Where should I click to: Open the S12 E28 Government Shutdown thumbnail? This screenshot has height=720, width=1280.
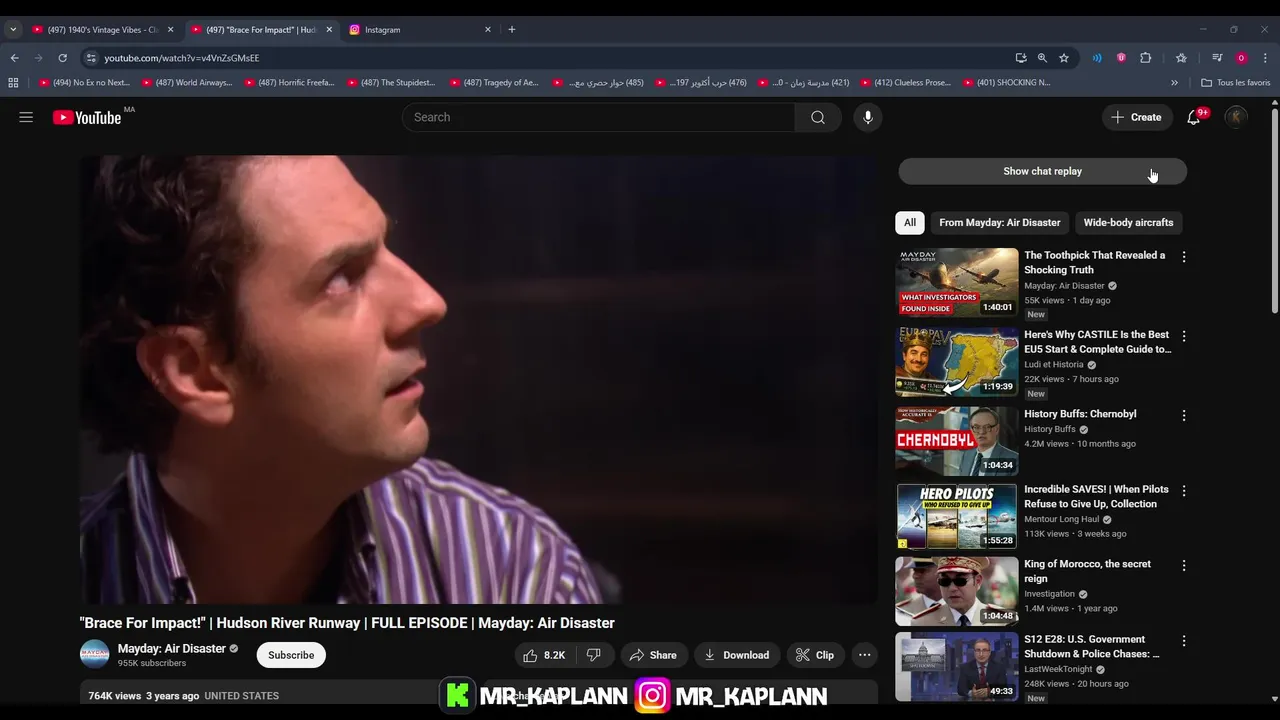pos(957,666)
